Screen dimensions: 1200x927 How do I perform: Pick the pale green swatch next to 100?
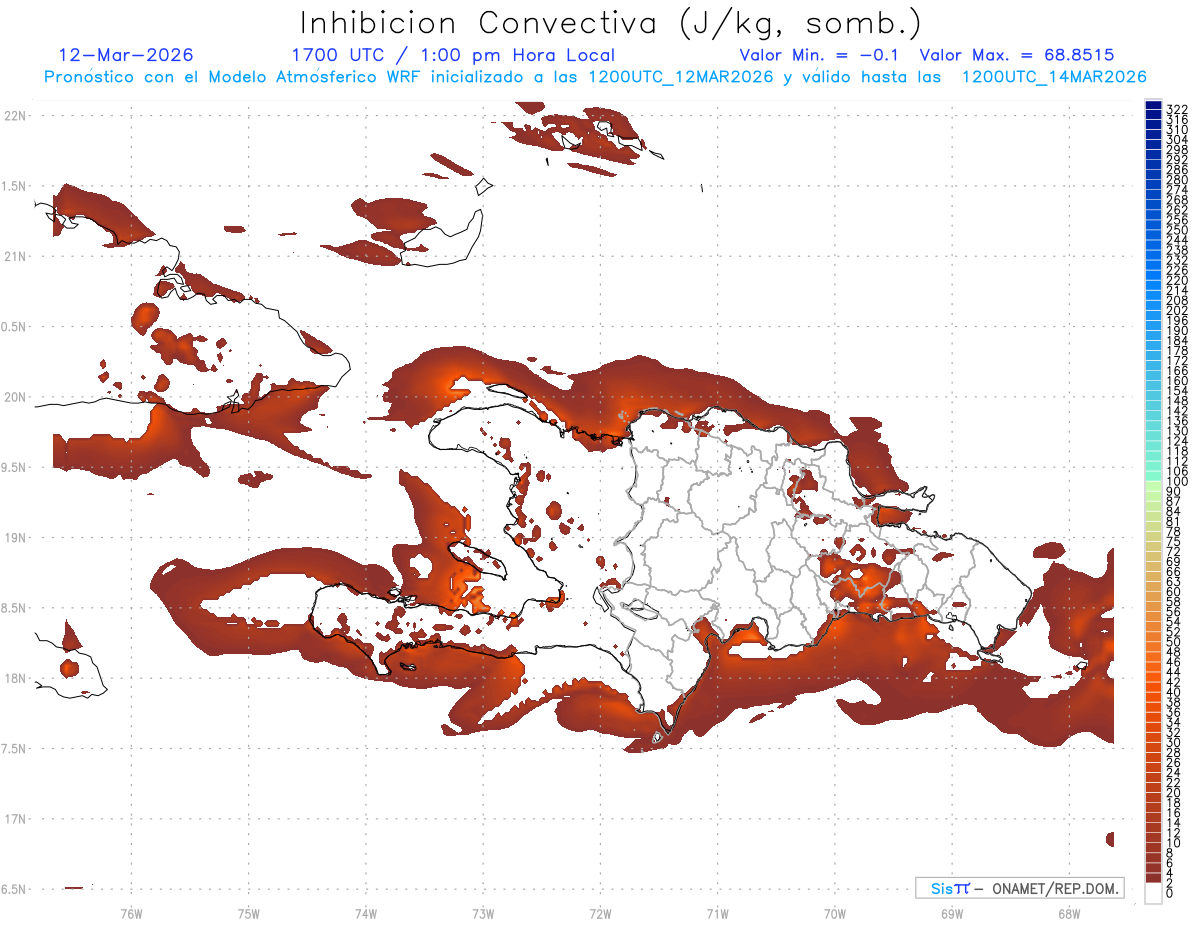pos(1153,487)
